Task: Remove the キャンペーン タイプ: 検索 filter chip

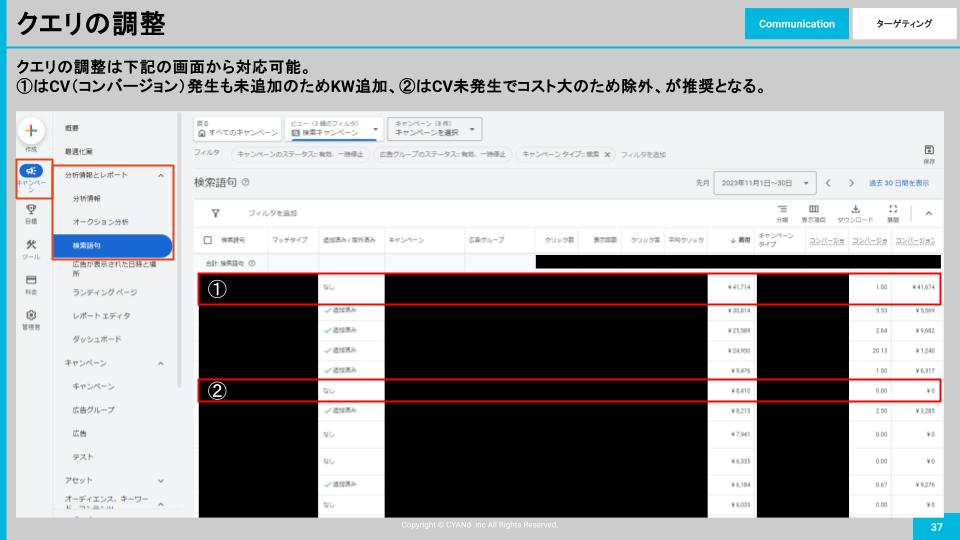Action: (608, 154)
